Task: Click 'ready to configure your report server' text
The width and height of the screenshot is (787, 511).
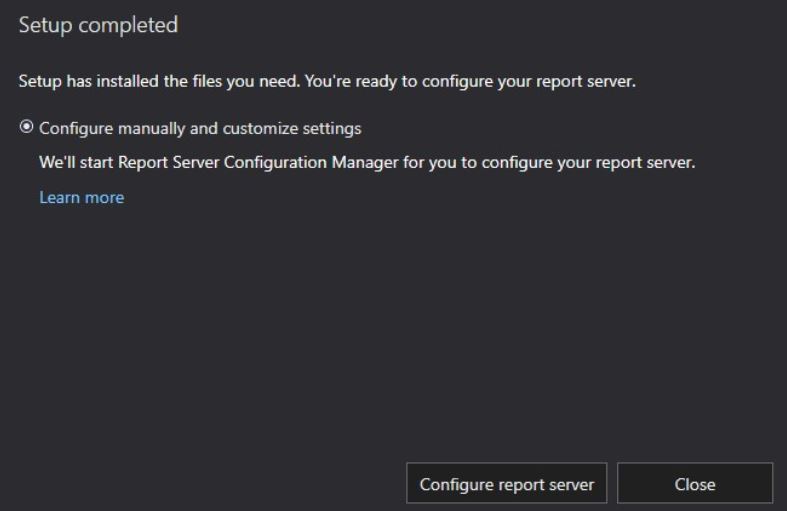Action: coord(496,81)
